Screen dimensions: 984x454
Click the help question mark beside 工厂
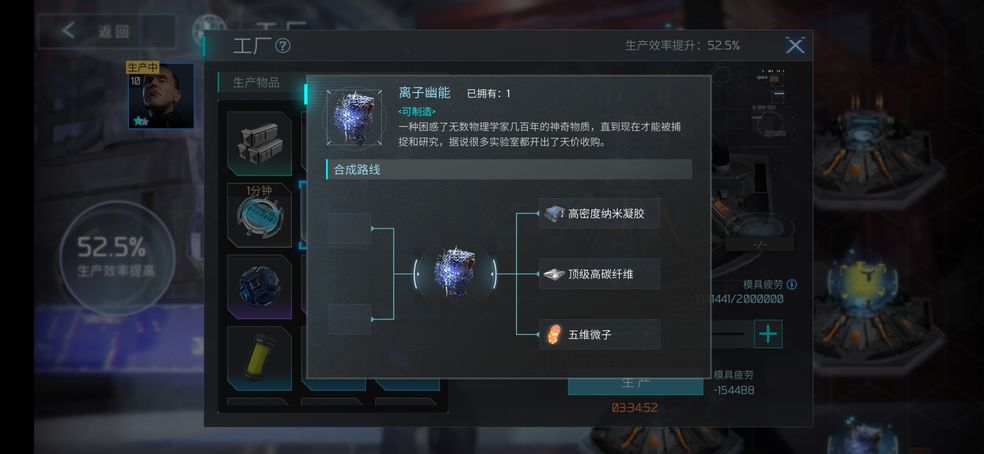click(283, 46)
